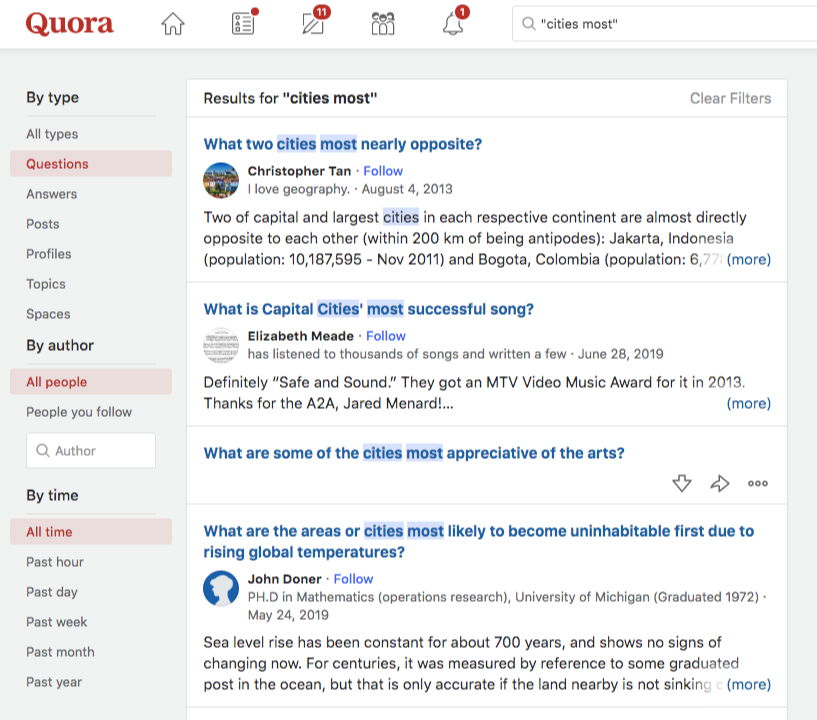Limit results to Past week
Screen dimensions: 817x720
(57, 622)
